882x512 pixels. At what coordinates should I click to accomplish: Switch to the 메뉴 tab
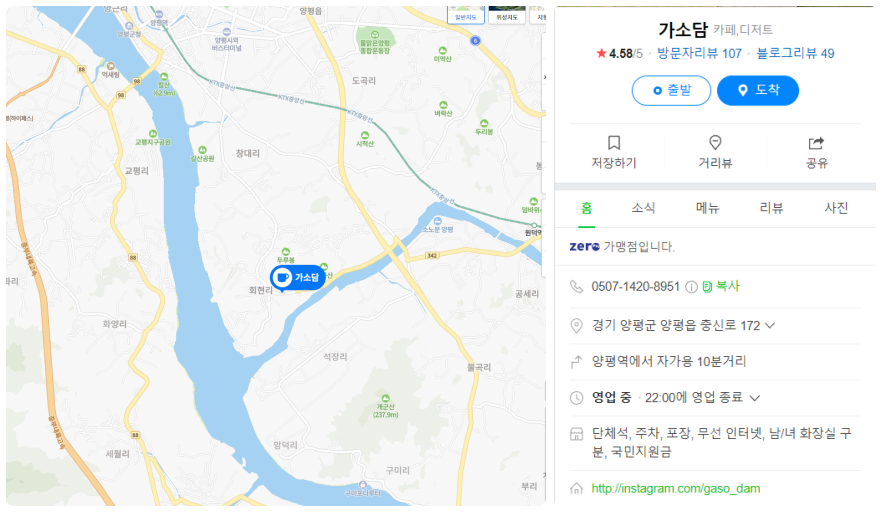point(707,208)
